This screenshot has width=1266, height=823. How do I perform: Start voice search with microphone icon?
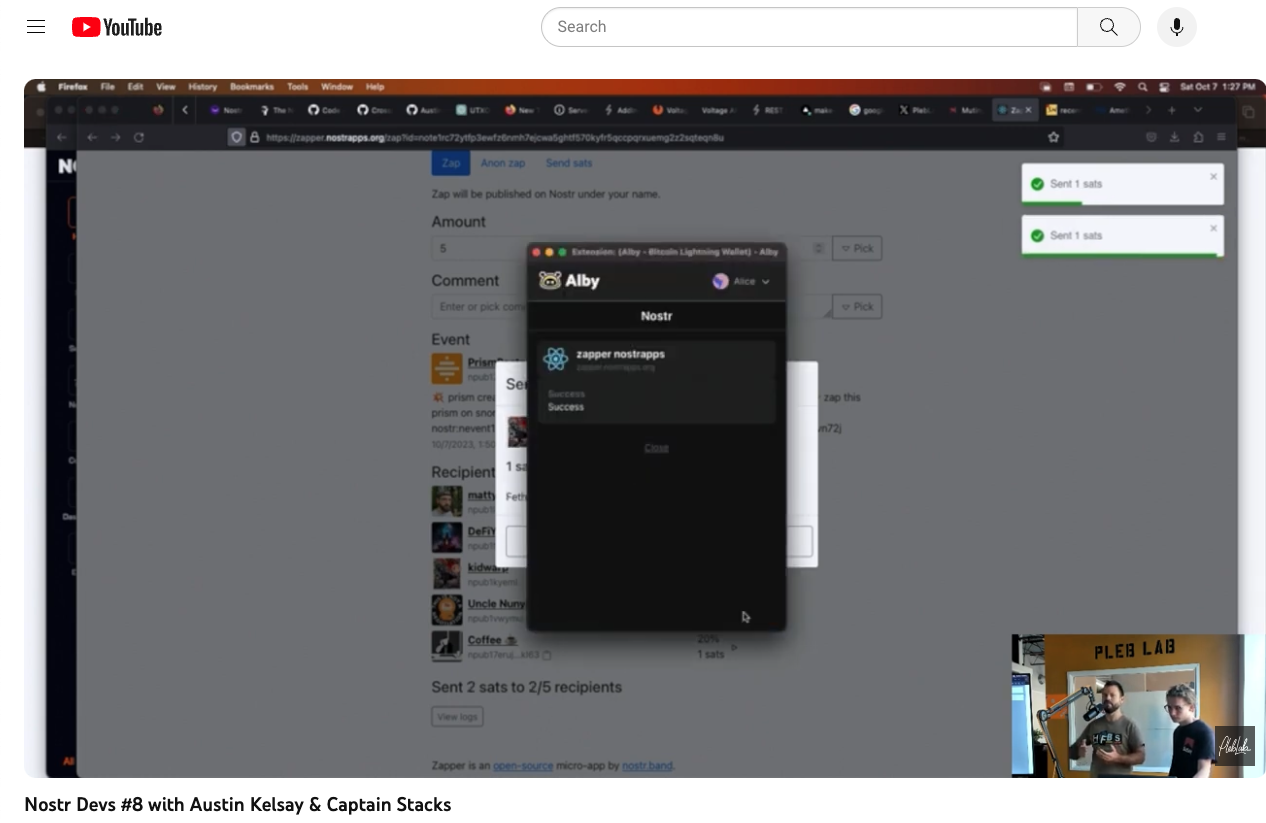pos(1176,27)
